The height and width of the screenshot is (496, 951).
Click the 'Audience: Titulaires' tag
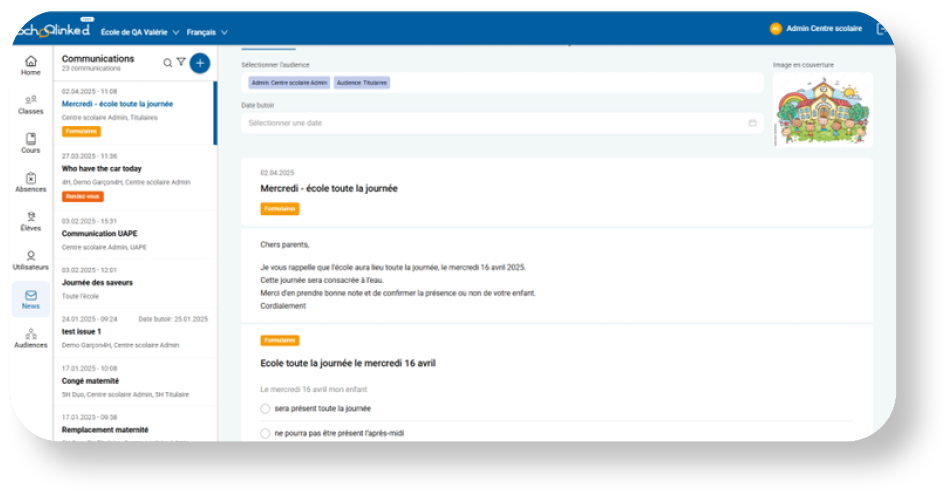click(x=362, y=82)
